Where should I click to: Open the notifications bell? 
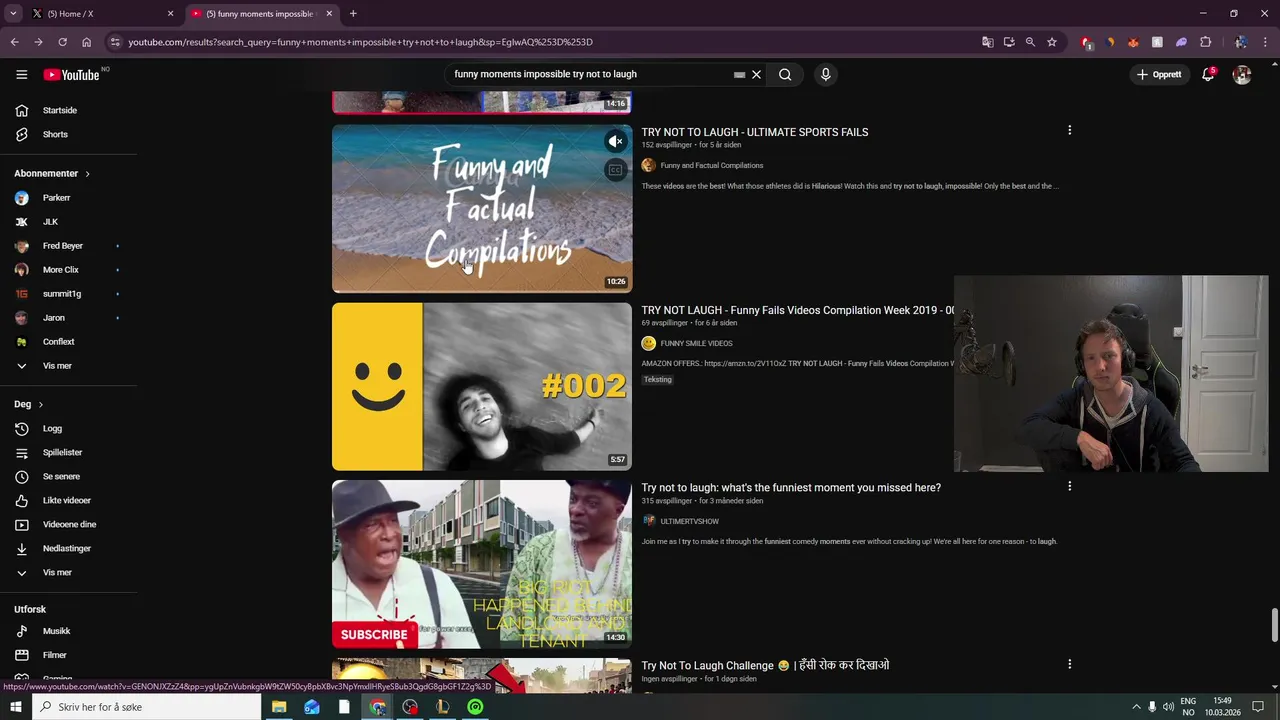[x=1208, y=74]
